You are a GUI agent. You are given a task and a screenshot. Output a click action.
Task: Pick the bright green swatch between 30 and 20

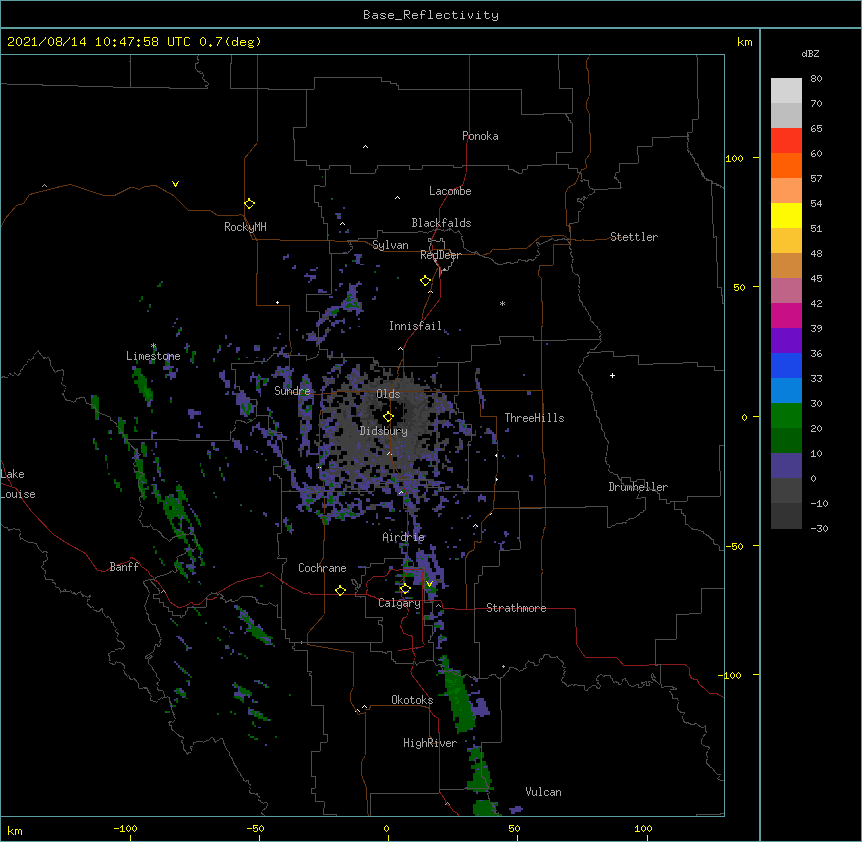[786, 416]
